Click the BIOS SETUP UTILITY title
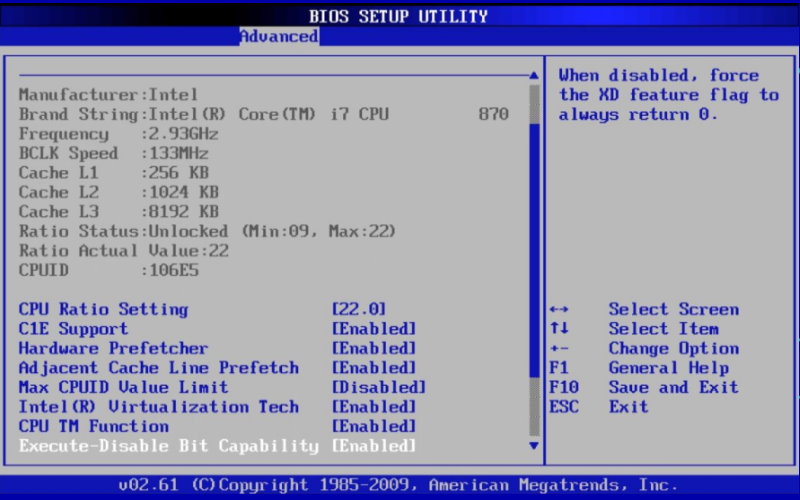This screenshot has width=800, height=500. (398, 16)
